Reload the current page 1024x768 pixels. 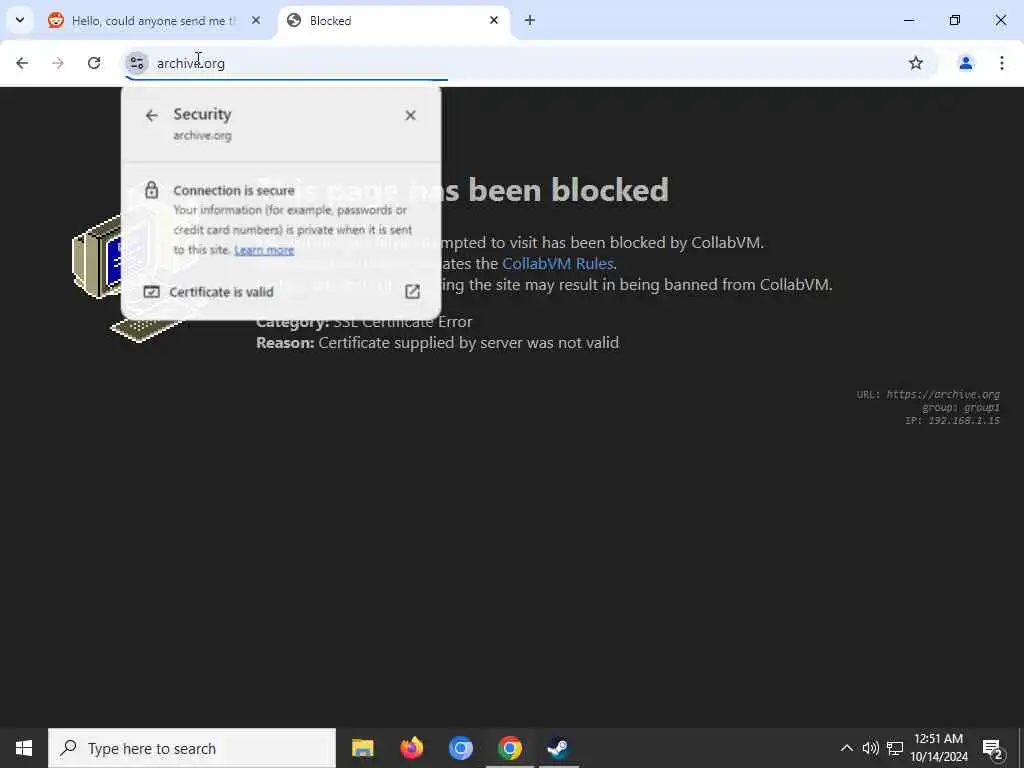pyautogui.click(x=94, y=63)
